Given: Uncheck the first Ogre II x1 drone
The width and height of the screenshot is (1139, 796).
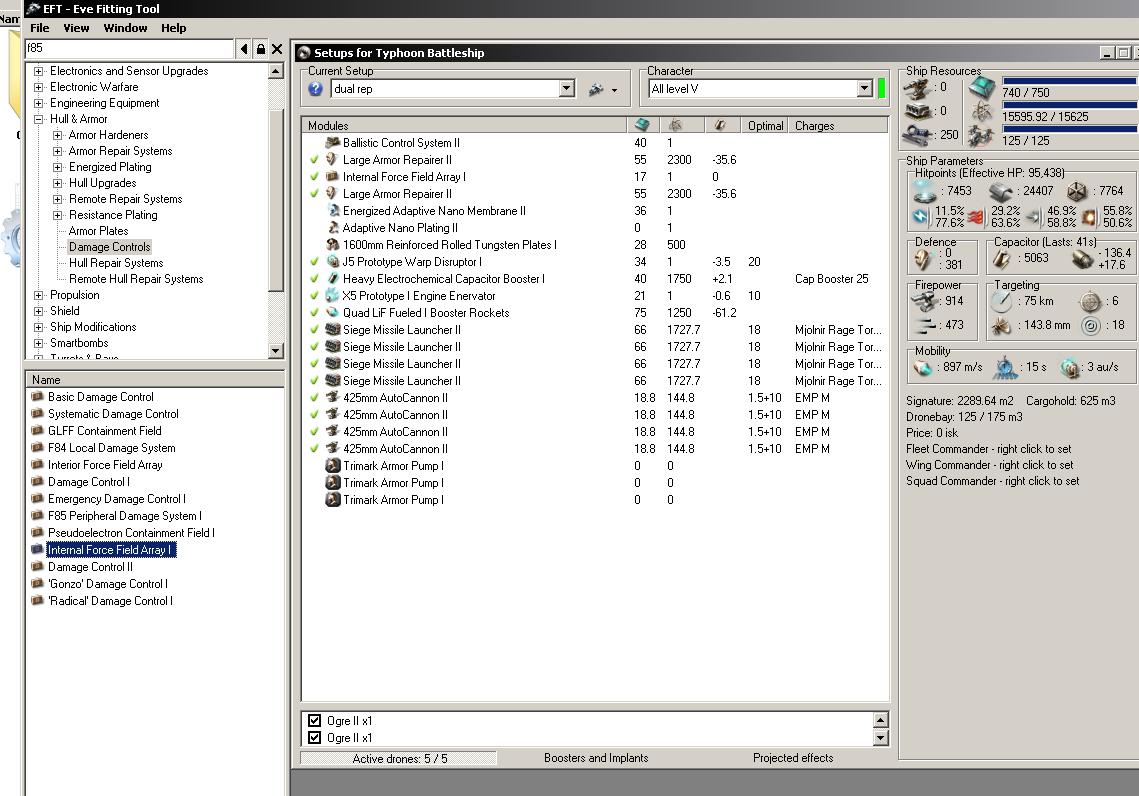Looking at the screenshot, I should 315,721.
